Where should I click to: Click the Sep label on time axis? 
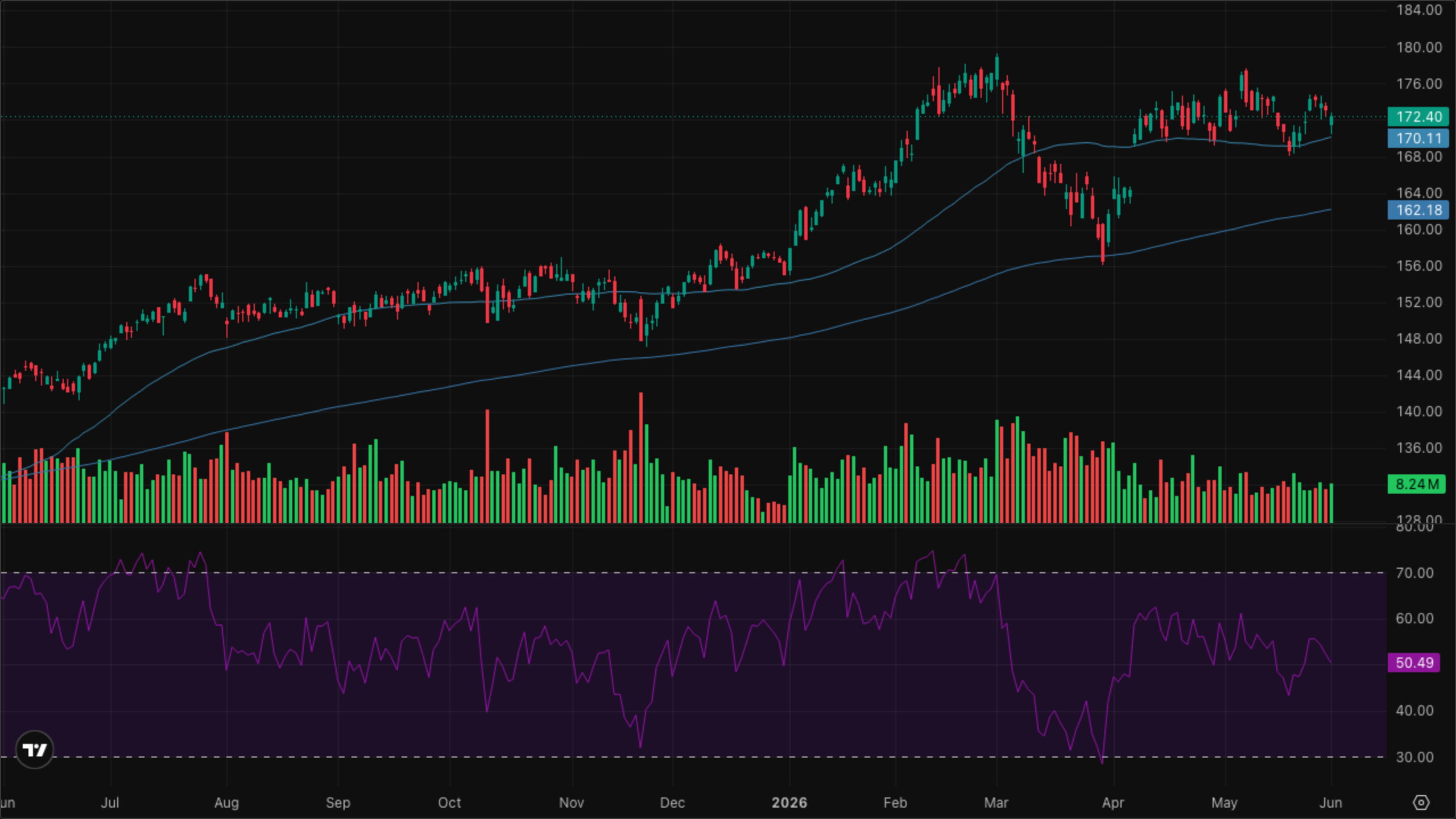pyautogui.click(x=338, y=803)
